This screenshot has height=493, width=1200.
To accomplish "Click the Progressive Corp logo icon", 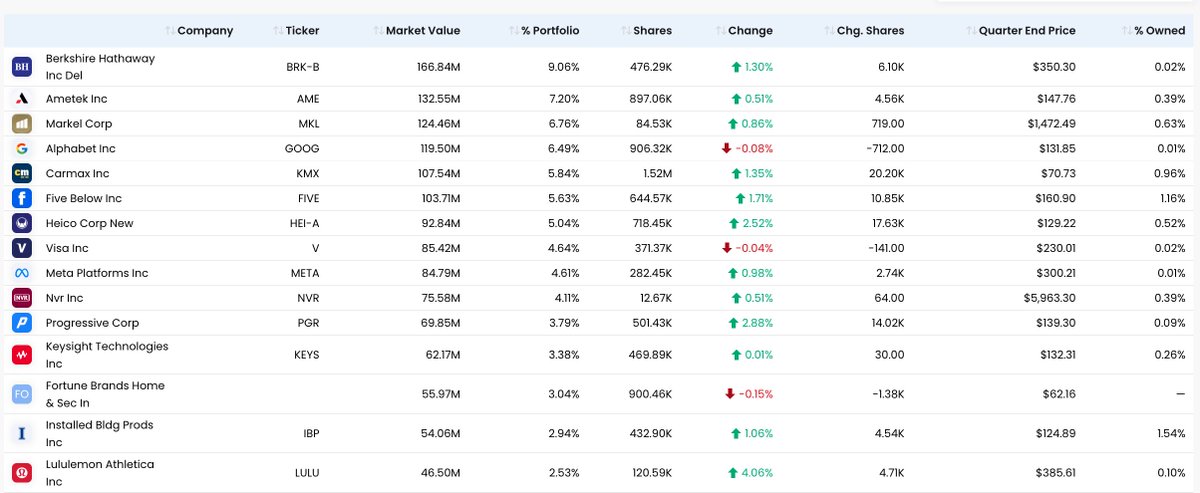I will click(x=22, y=323).
